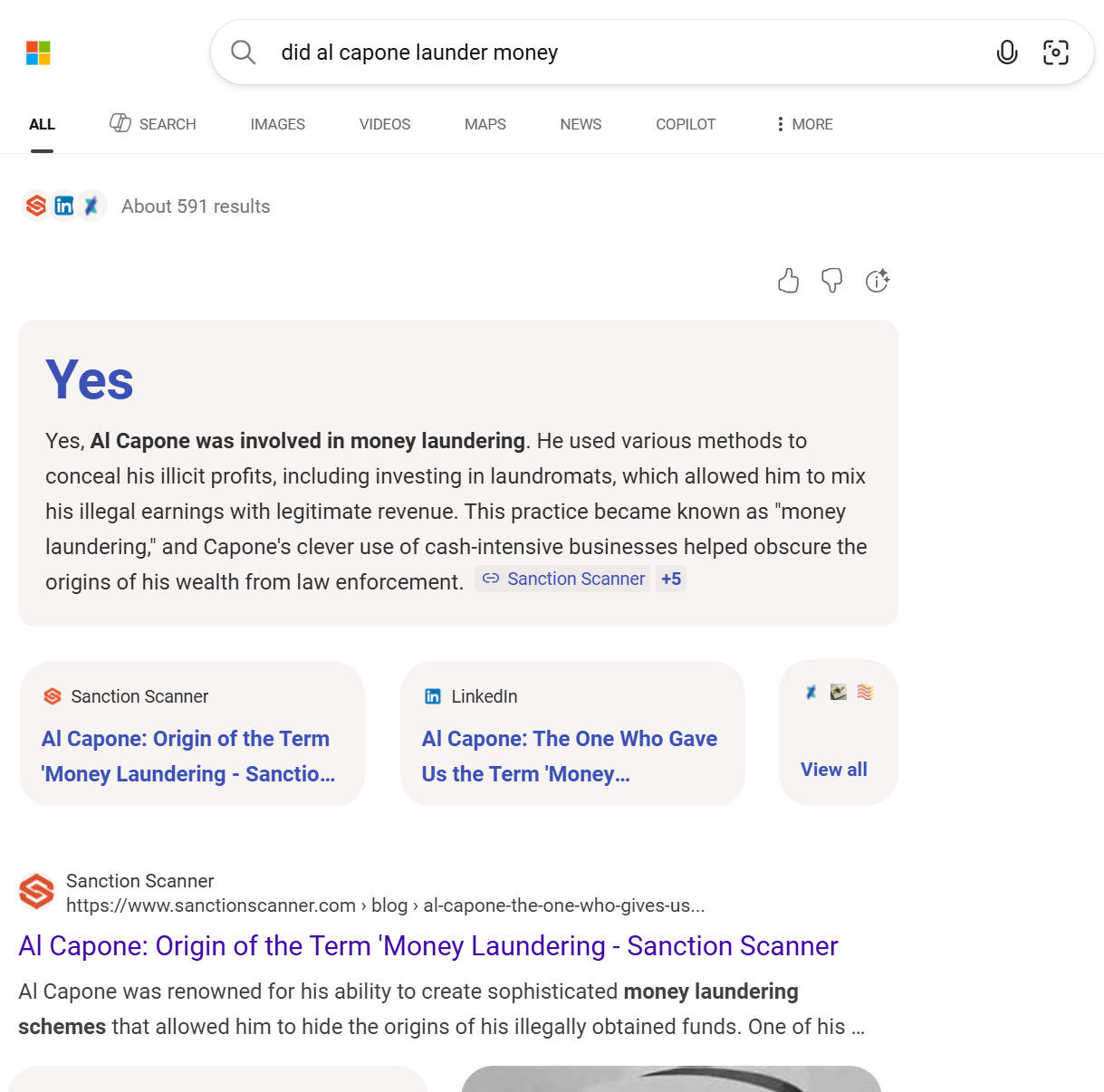Click LinkedIn icon near results count

pyautogui.click(x=64, y=206)
